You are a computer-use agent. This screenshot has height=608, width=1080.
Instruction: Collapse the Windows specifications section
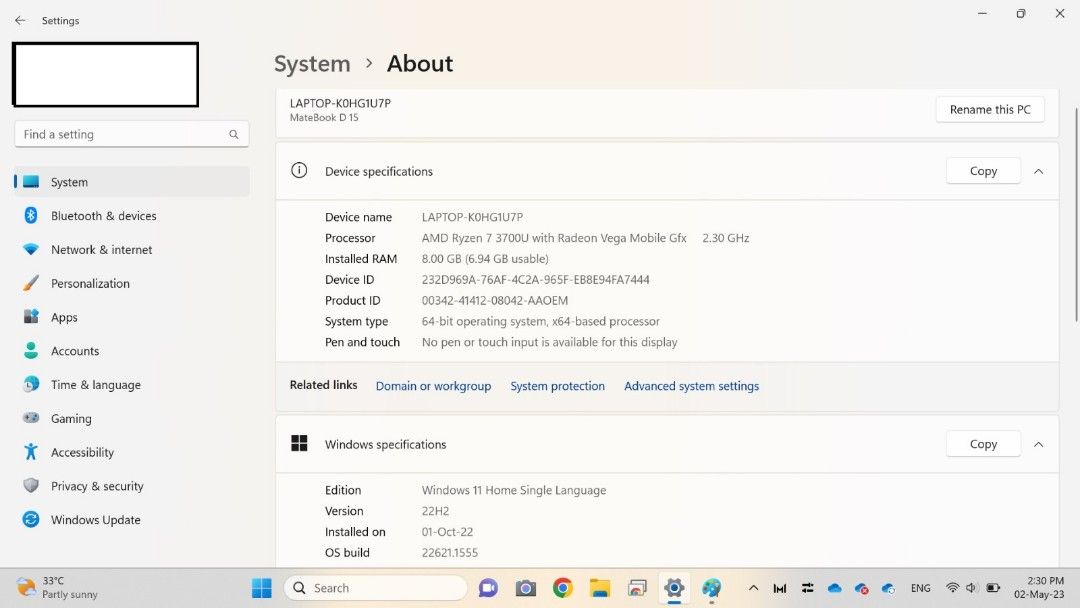tap(1039, 444)
